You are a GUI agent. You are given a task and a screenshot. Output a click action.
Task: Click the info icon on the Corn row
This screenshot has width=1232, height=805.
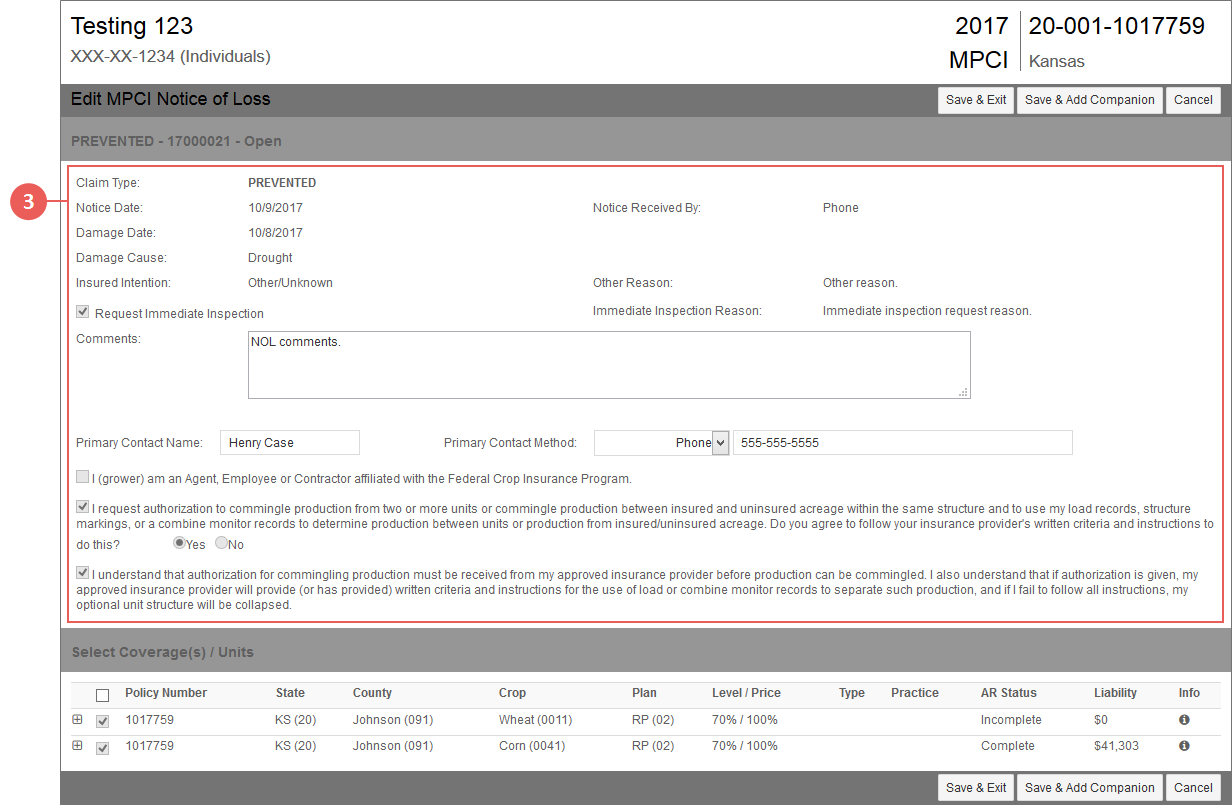[x=1183, y=745]
